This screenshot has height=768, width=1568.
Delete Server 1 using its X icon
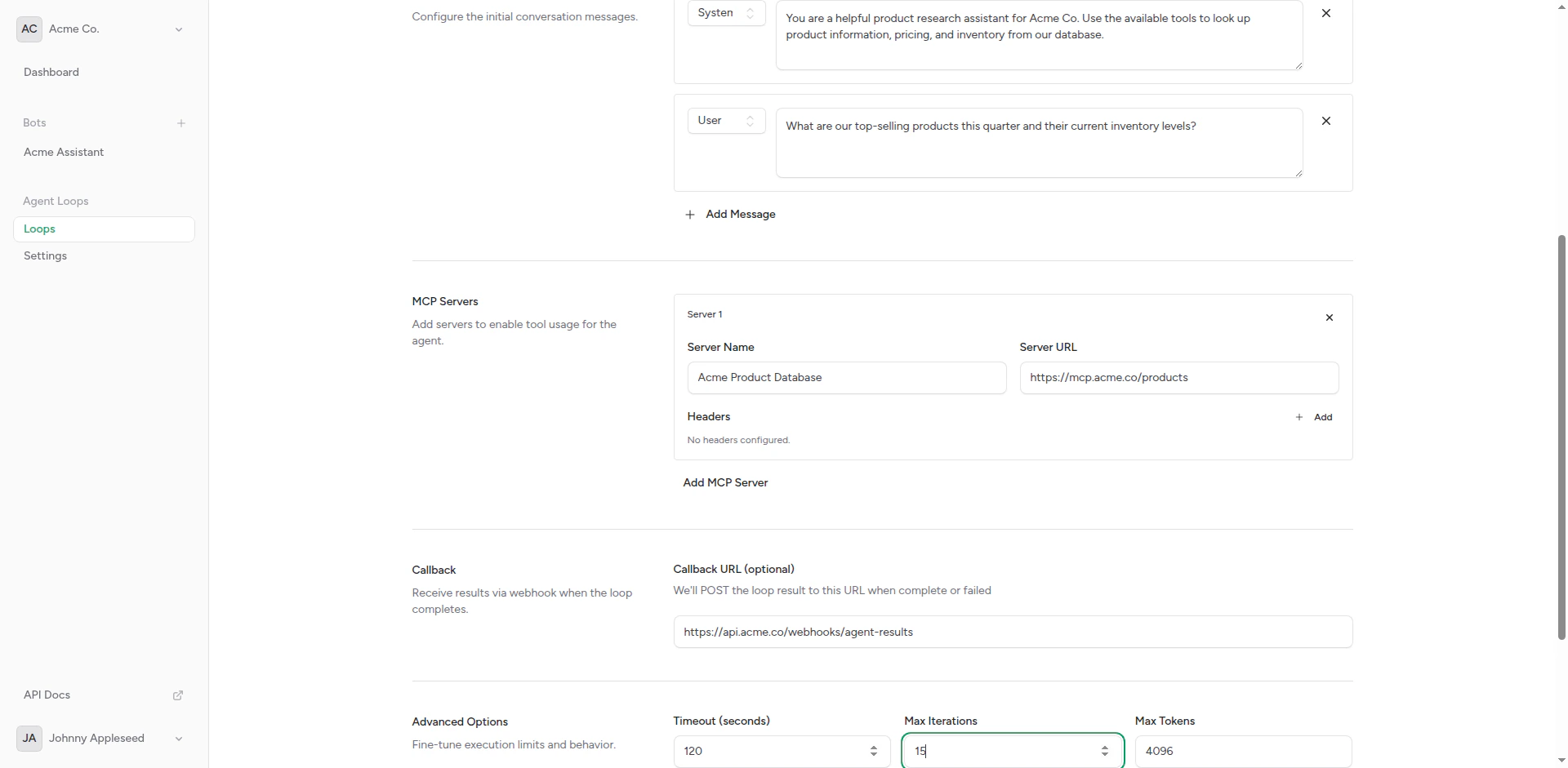point(1330,317)
